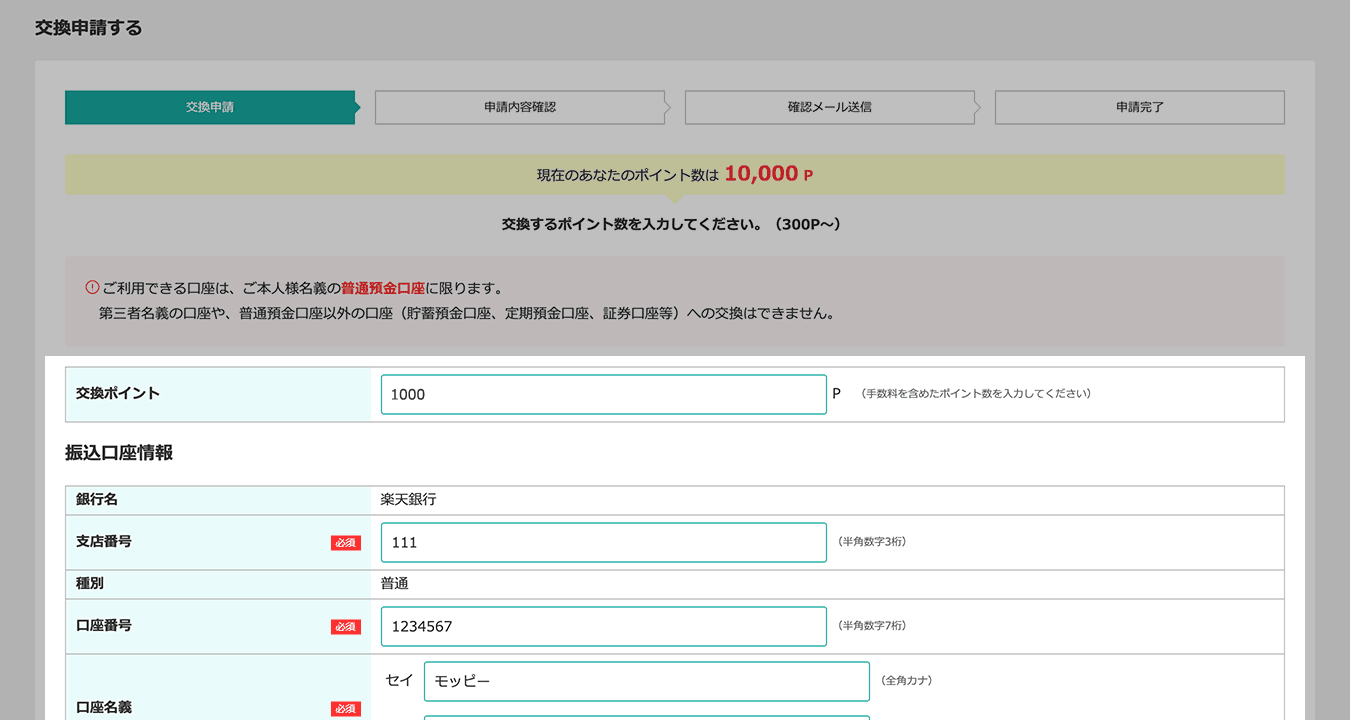The height and width of the screenshot is (720, 1350).
Task: Click the 300P～ minimum points instruction
Action: pos(671,225)
